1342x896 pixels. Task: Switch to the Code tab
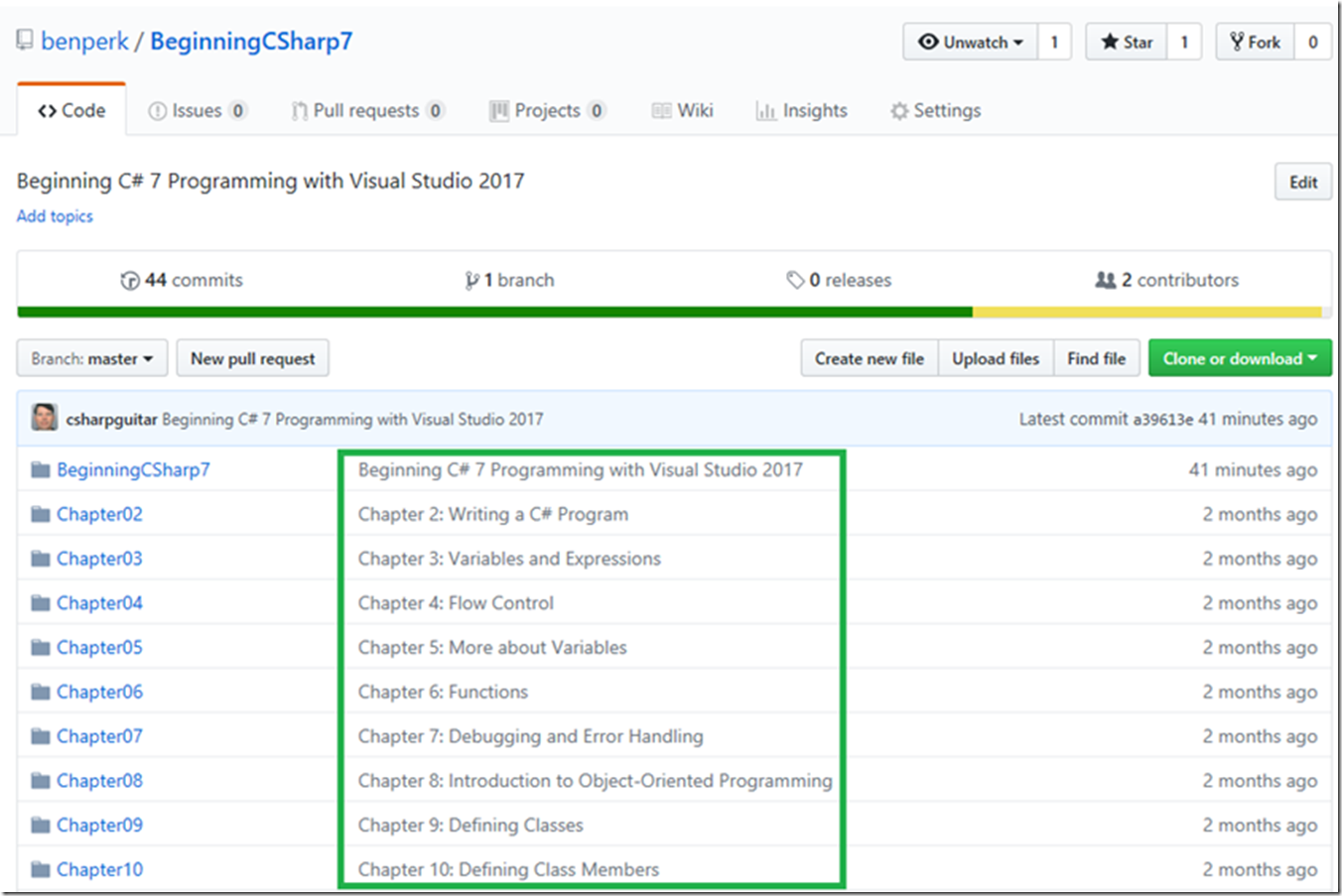[71, 110]
